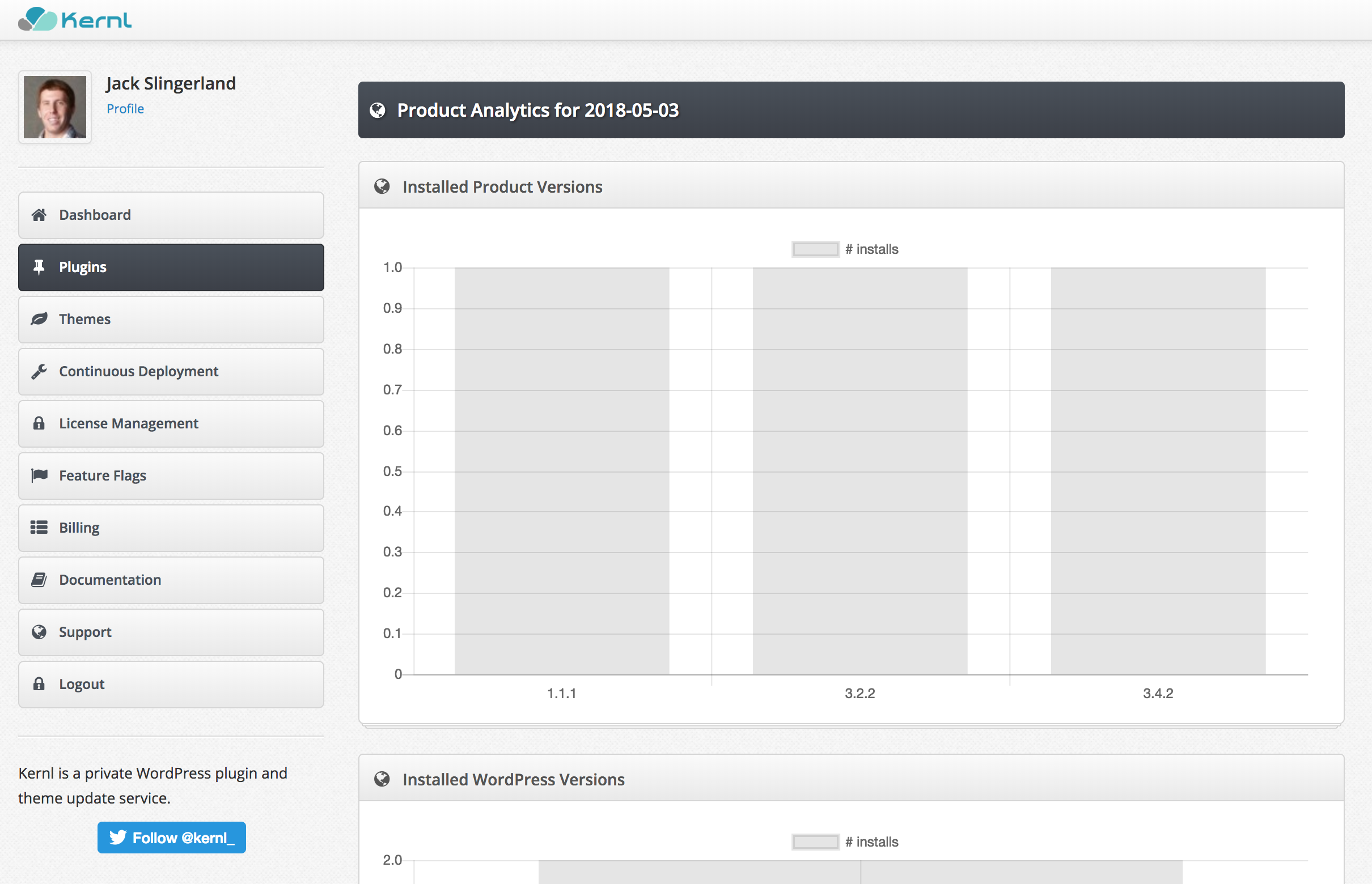The width and height of the screenshot is (1372, 884).
Task: Click the book icon beside Documentation
Action: [39, 580]
